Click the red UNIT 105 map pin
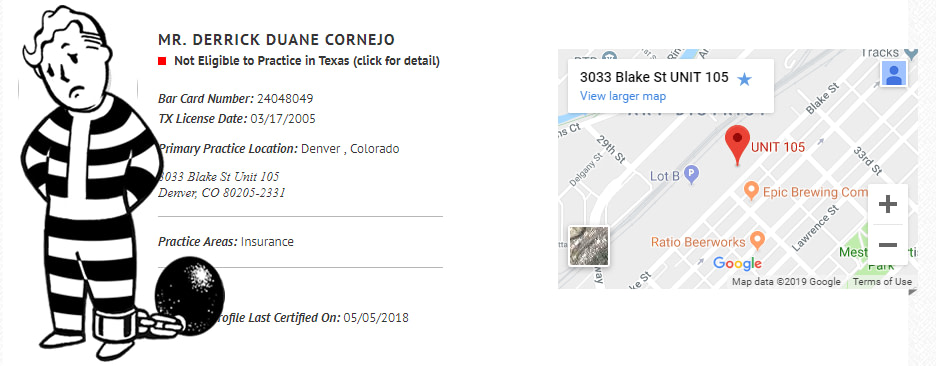The width and height of the screenshot is (936, 366). pyautogui.click(x=737, y=145)
